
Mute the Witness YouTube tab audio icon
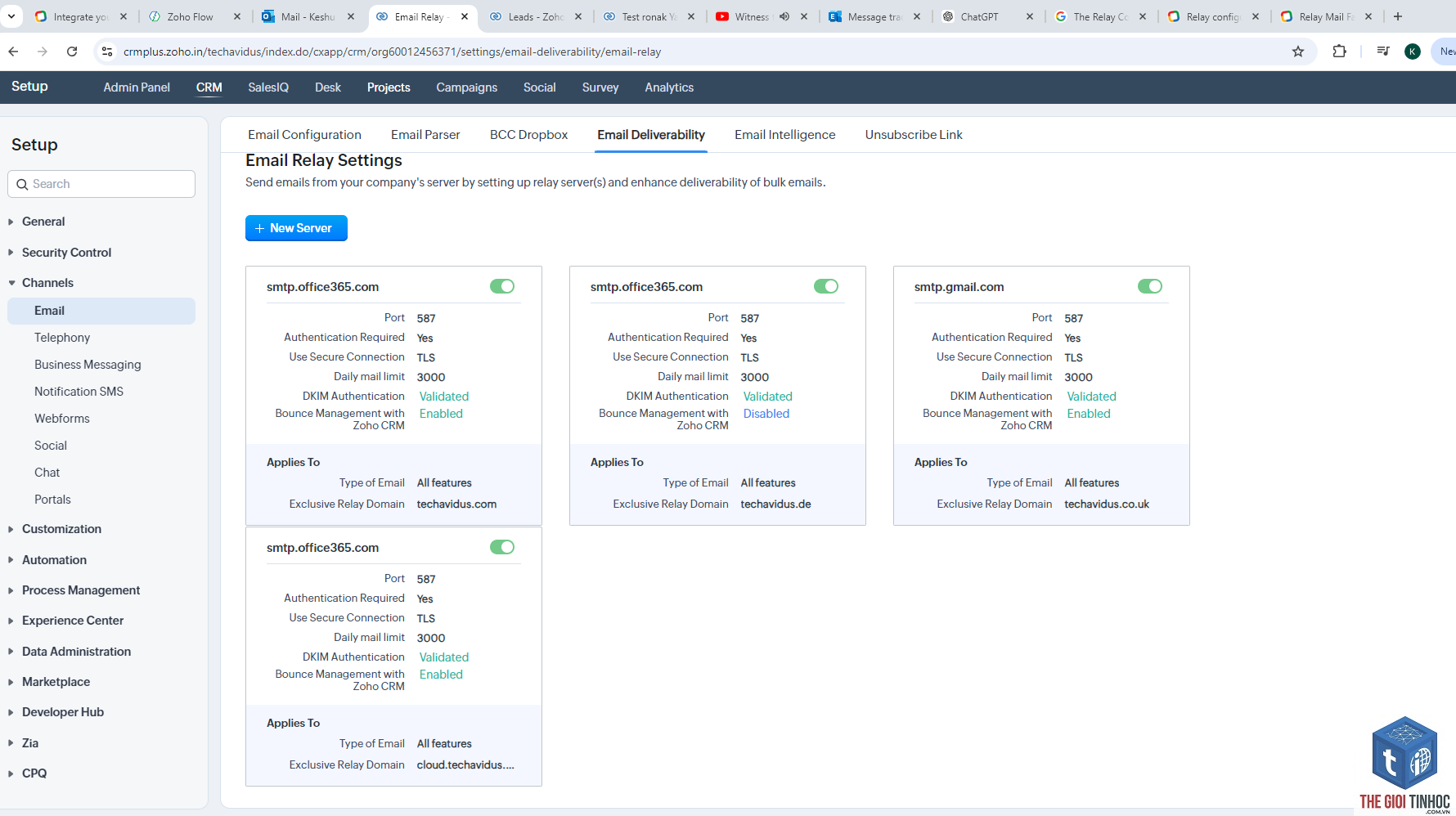784,16
